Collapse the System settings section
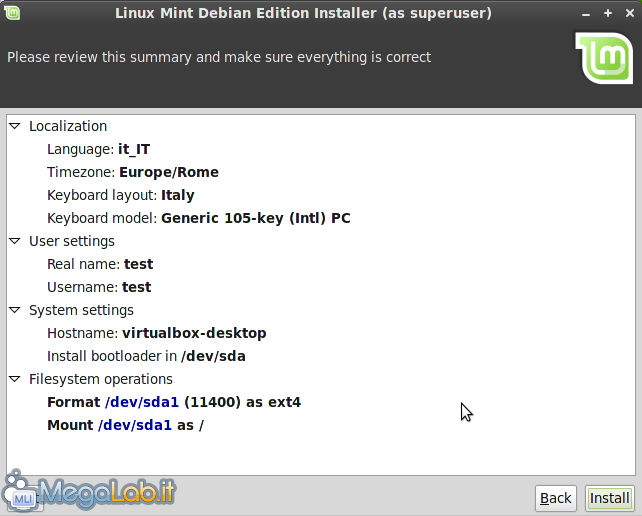Image resolution: width=642 pixels, height=516 pixels. point(14,310)
